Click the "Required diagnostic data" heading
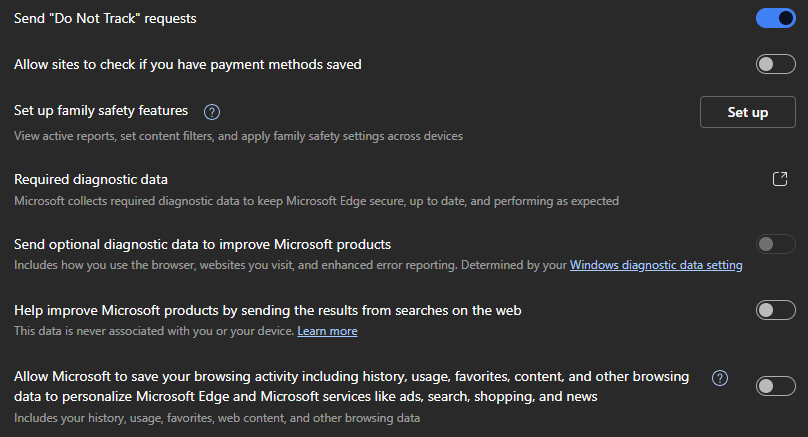Screen dimensions: 808x437 tap(91, 179)
